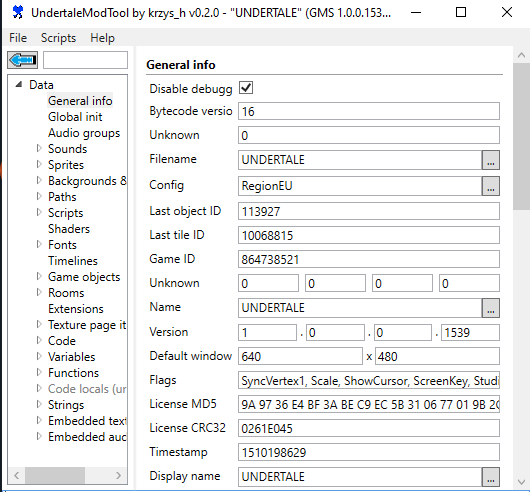Click the tree's horizontal scrollbar thumb

tap(55, 475)
